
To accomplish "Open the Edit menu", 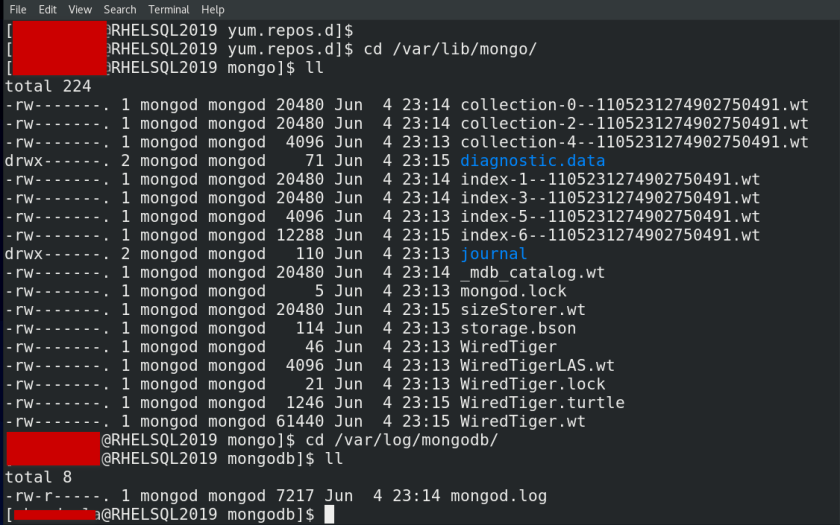I will point(47,9).
